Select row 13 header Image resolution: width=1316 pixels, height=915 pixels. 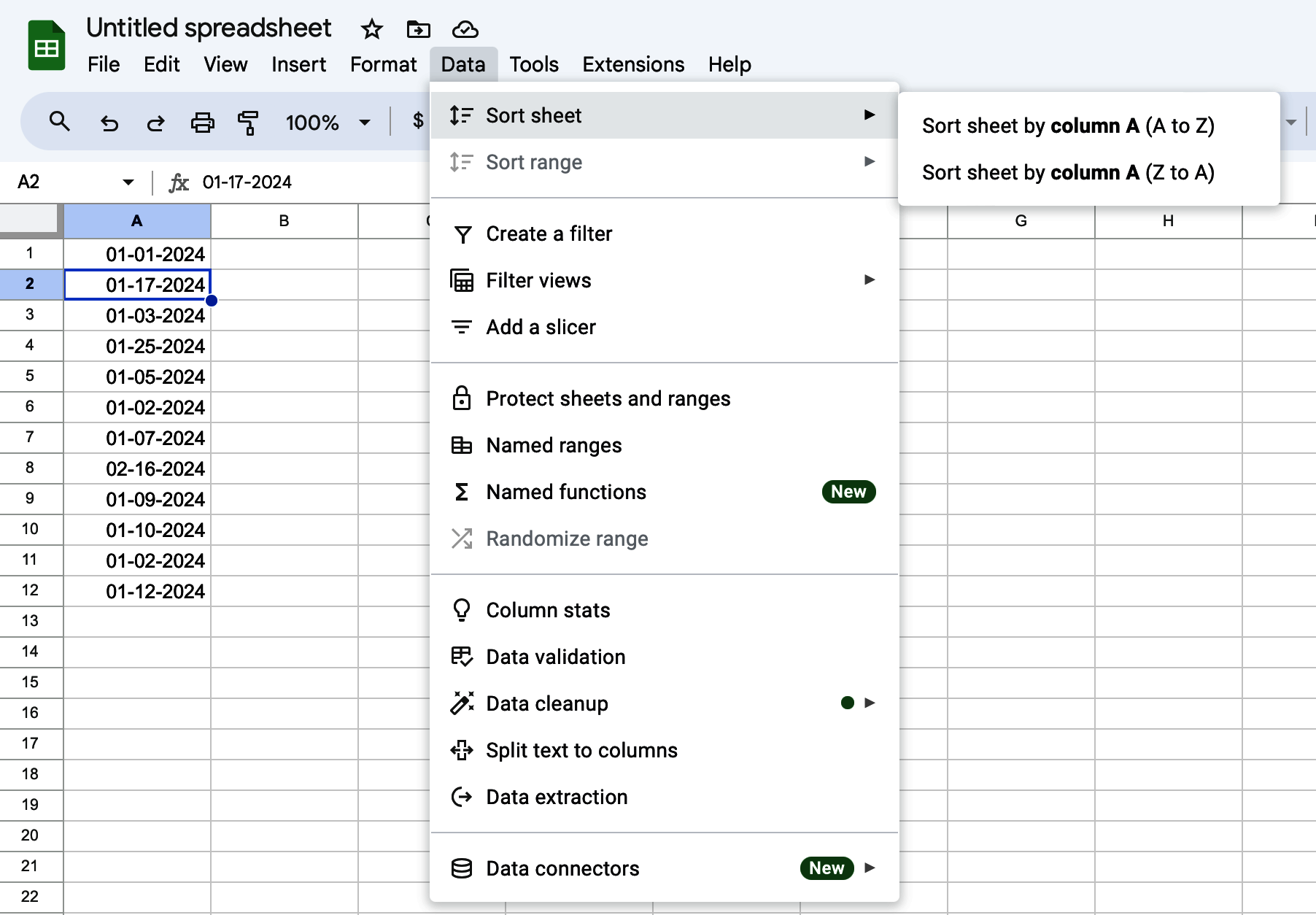[x=31, y=621]
